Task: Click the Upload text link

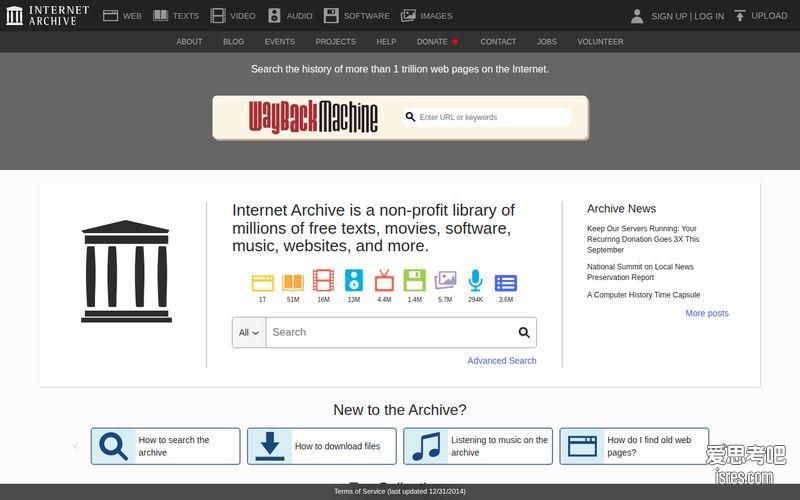Action: click(769, 16)
